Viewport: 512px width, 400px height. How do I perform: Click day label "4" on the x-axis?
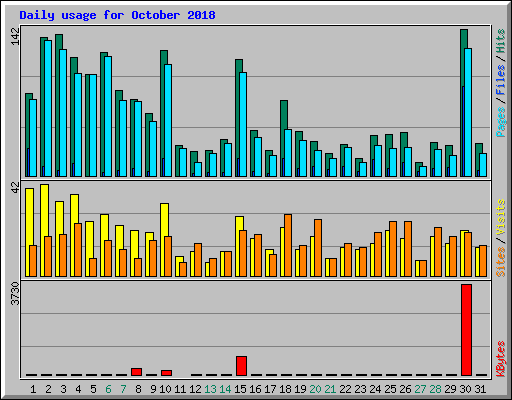click(78, 389)
